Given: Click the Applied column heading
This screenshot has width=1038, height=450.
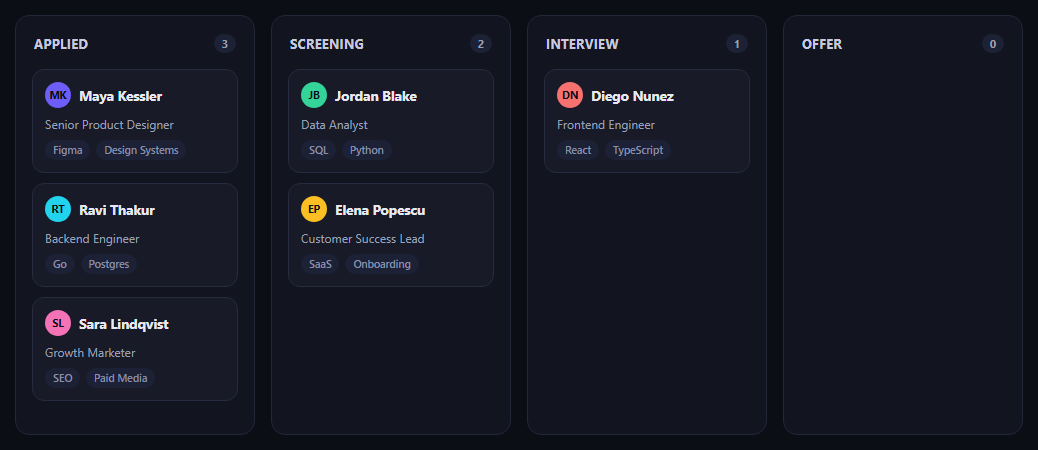Looking at the screenshot, I should point(61,44).
